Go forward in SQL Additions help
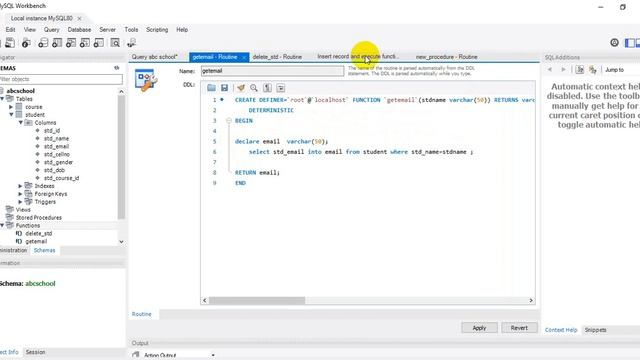 click(x=563, y=70)
